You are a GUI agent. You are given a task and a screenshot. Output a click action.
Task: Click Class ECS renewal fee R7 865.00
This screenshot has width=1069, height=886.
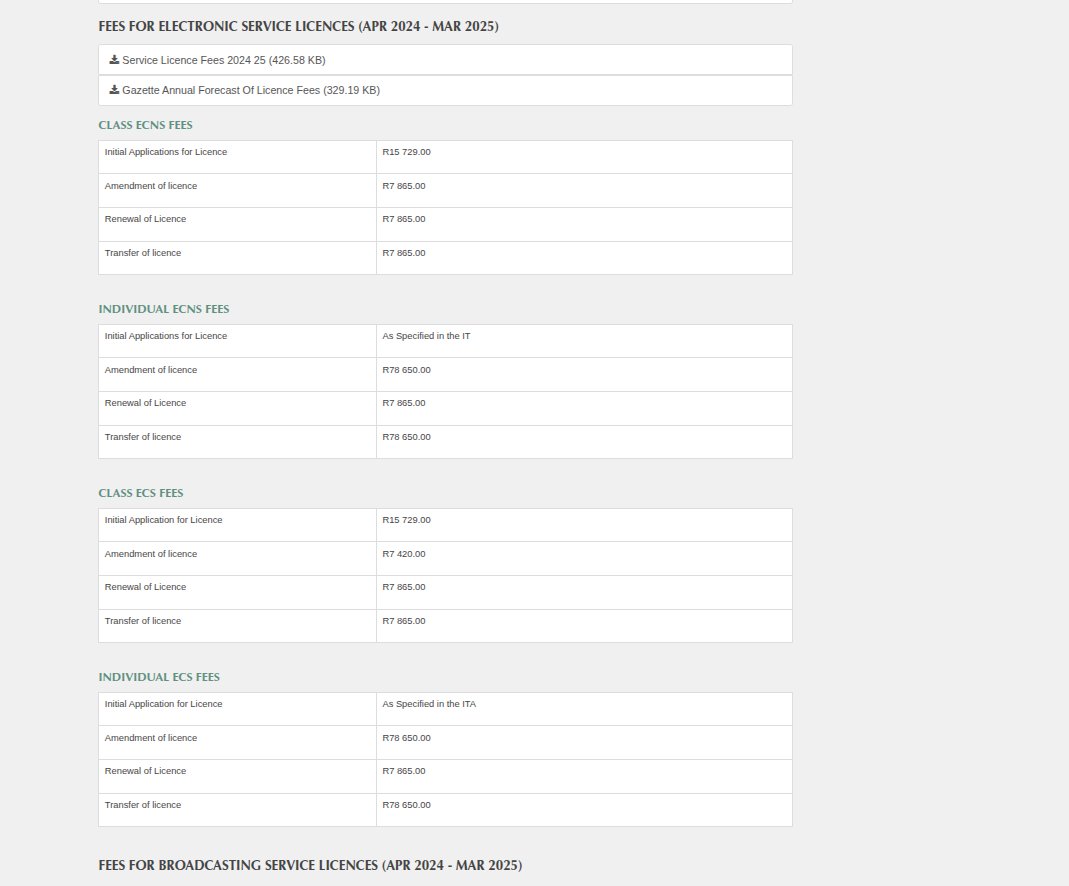click(x=404, y=587)
